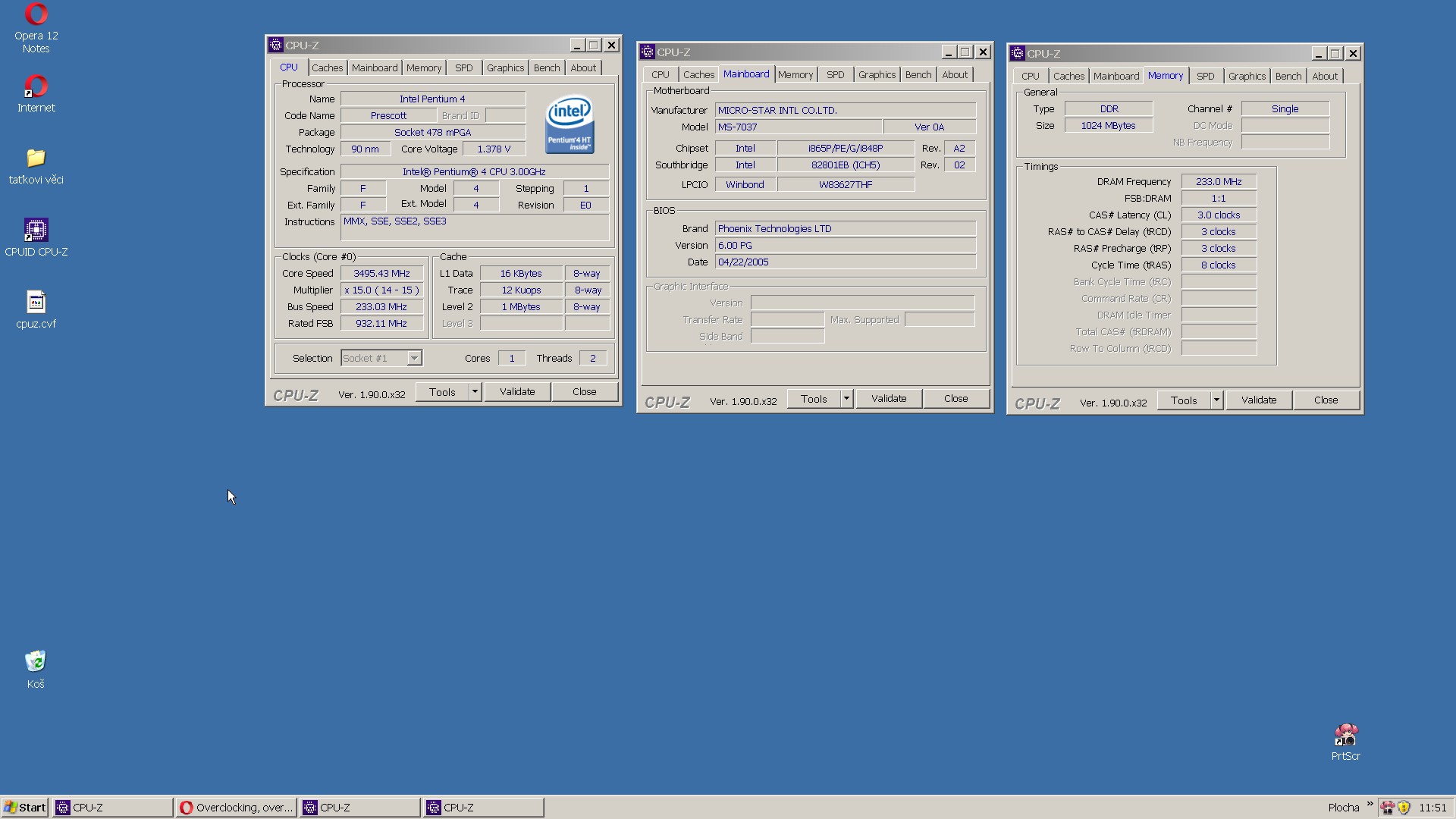Click the Specification Pentium 4 3.00GHz field
The image size is (1456, 819).
click(x=475, y=172)
